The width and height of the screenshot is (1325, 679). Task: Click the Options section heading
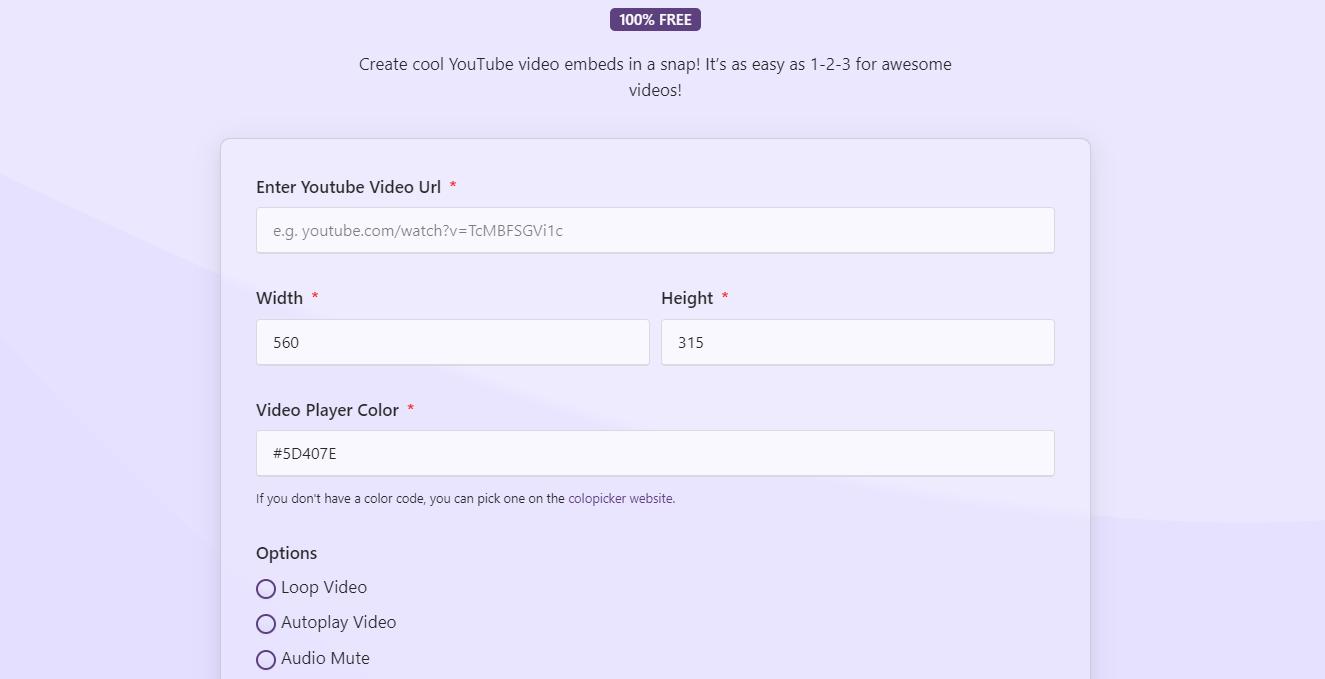(x=286, y=553)
